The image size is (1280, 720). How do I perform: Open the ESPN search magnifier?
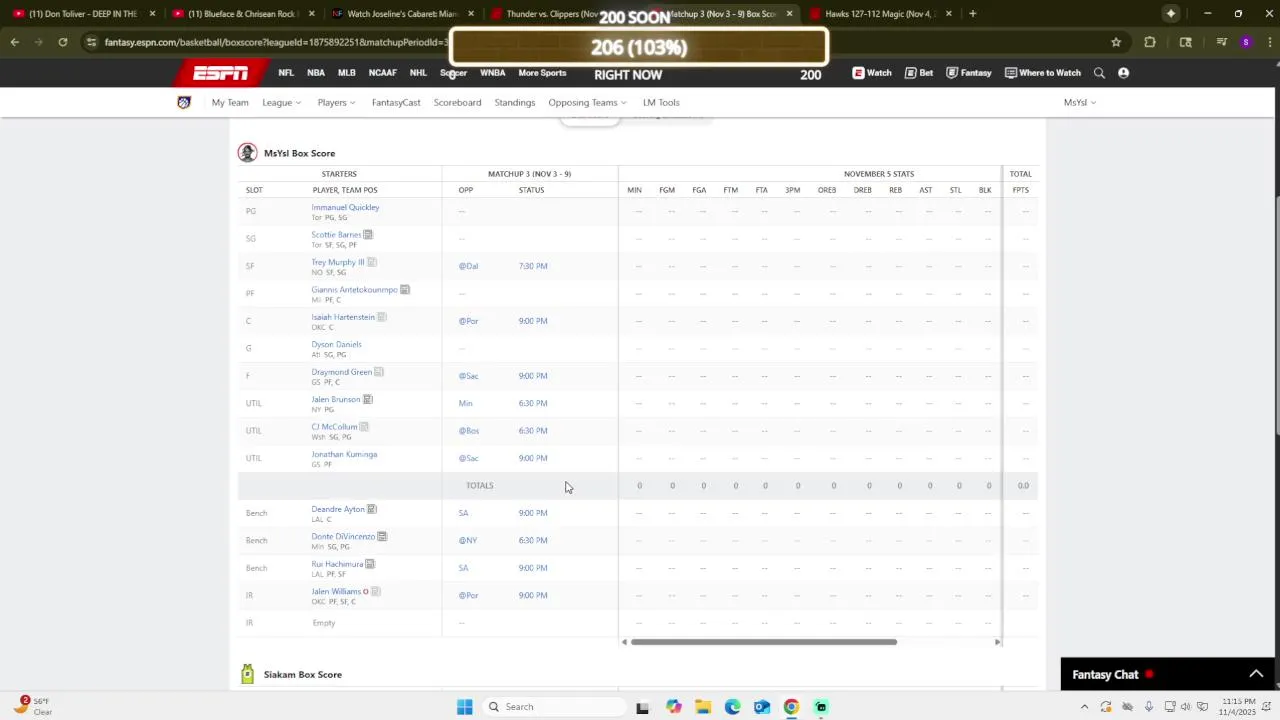point(1099,73)
